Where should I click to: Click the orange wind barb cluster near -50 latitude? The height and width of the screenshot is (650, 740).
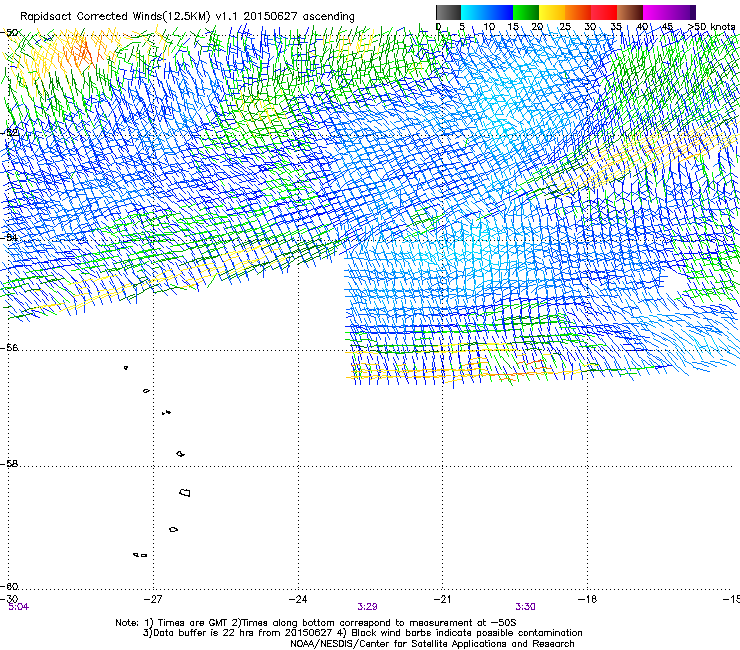tap(85, 53)
